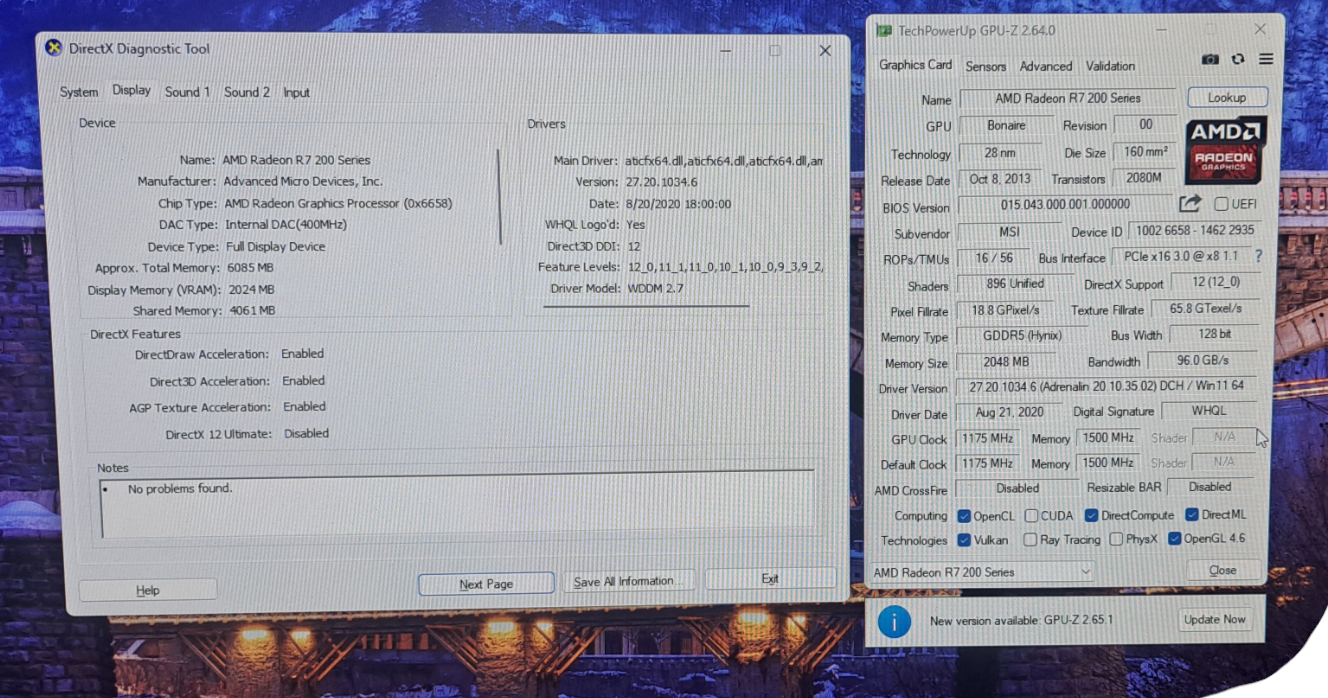This screenshot has height=698, width=1328.
Task: Toggle the DirectML checkbox
Action: (1192, 515)
